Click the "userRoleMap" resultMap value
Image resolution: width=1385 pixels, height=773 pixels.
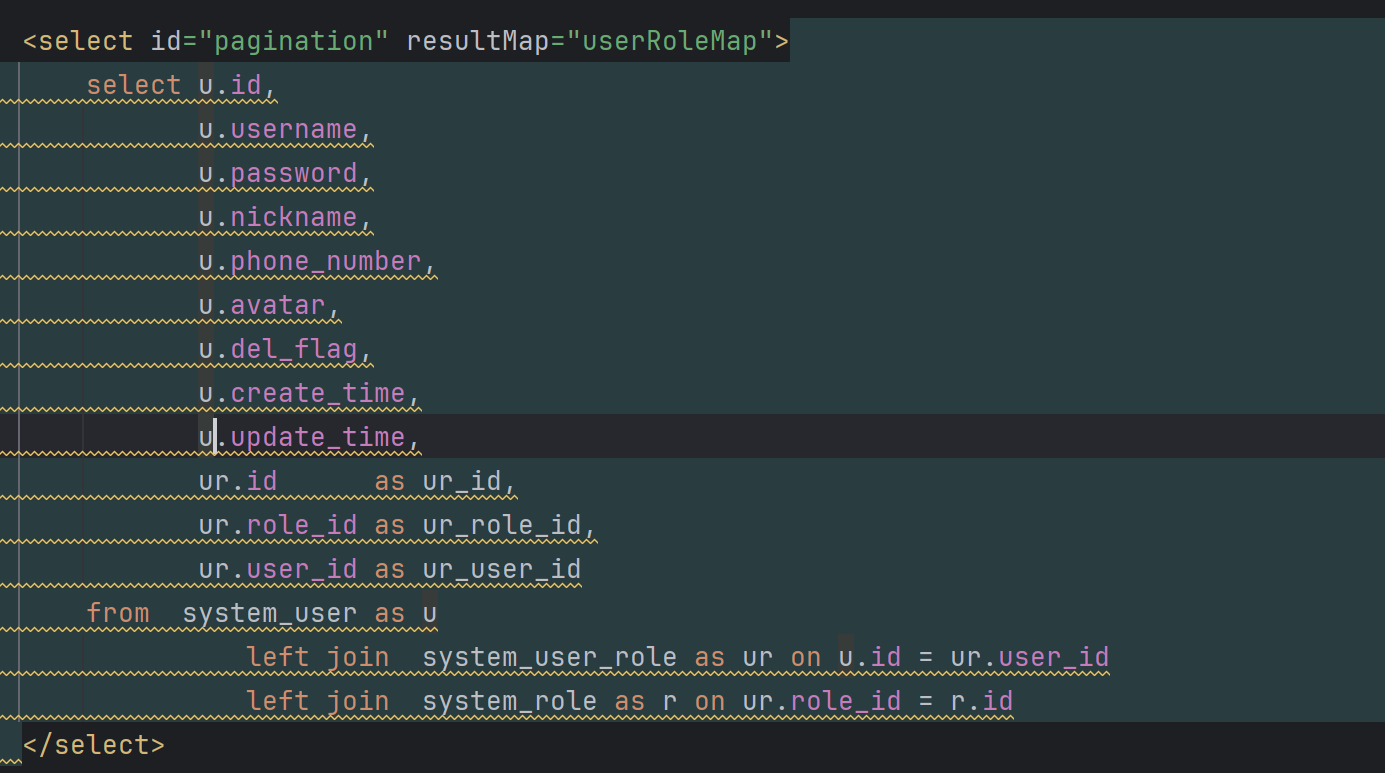point(669,42)
